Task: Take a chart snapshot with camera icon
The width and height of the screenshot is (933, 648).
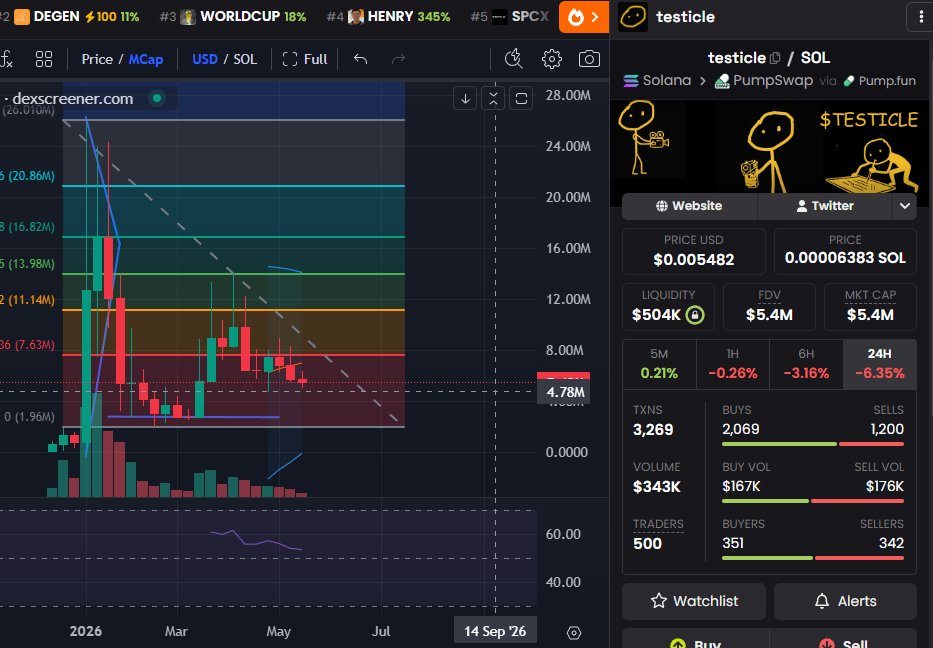Action: click(589, 59)
